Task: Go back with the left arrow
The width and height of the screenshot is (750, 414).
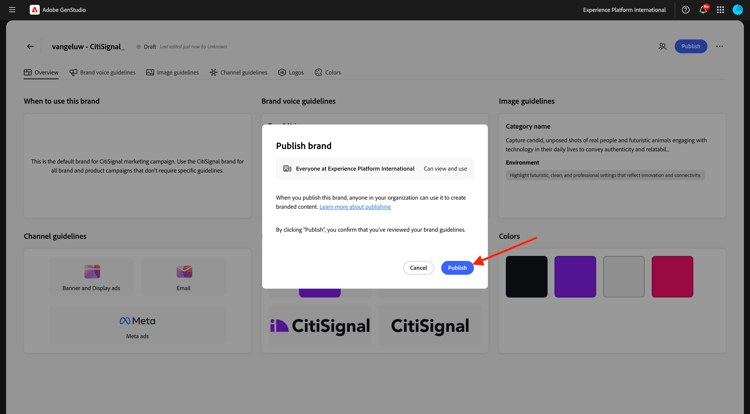Action: [30, 46]
